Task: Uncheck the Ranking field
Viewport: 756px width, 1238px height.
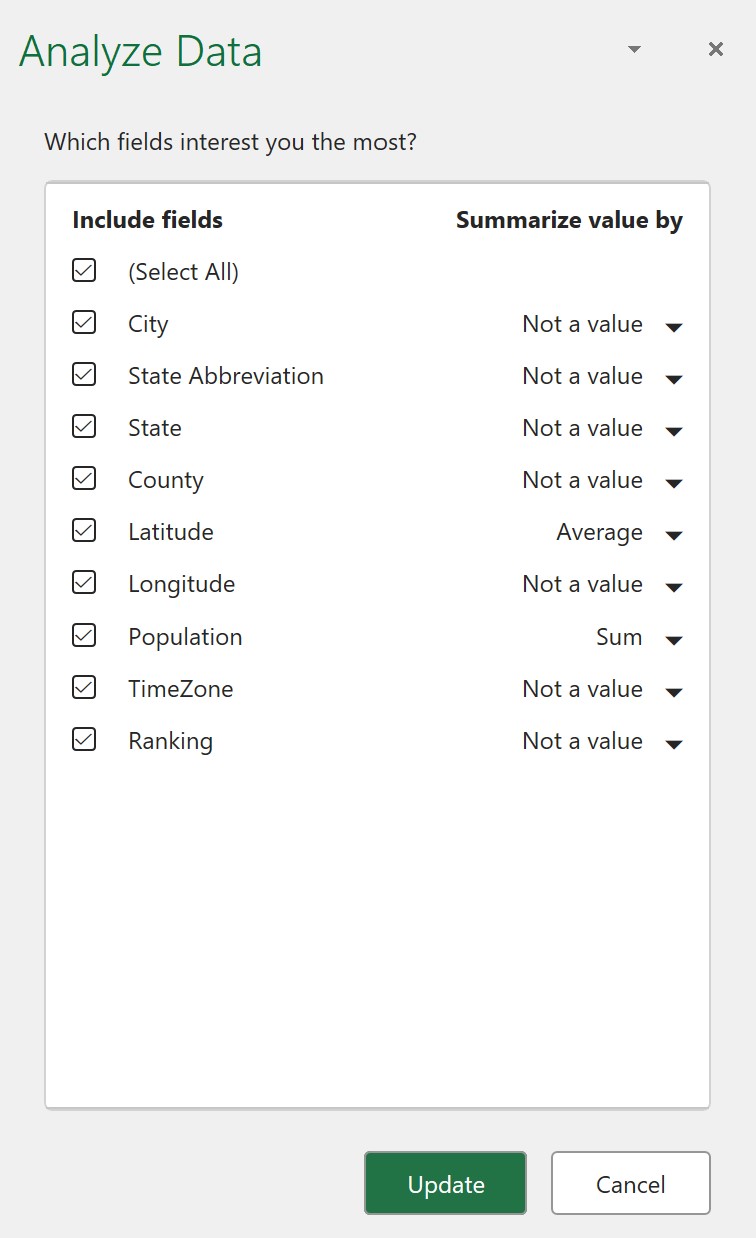Action: [x=84, y=739]
